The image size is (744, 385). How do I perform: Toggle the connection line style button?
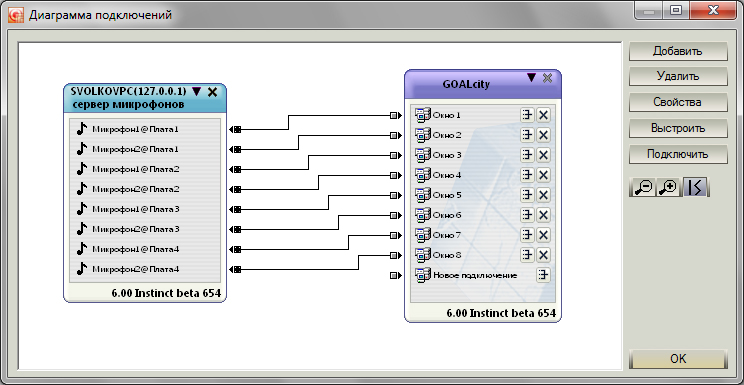click(695, 188)
